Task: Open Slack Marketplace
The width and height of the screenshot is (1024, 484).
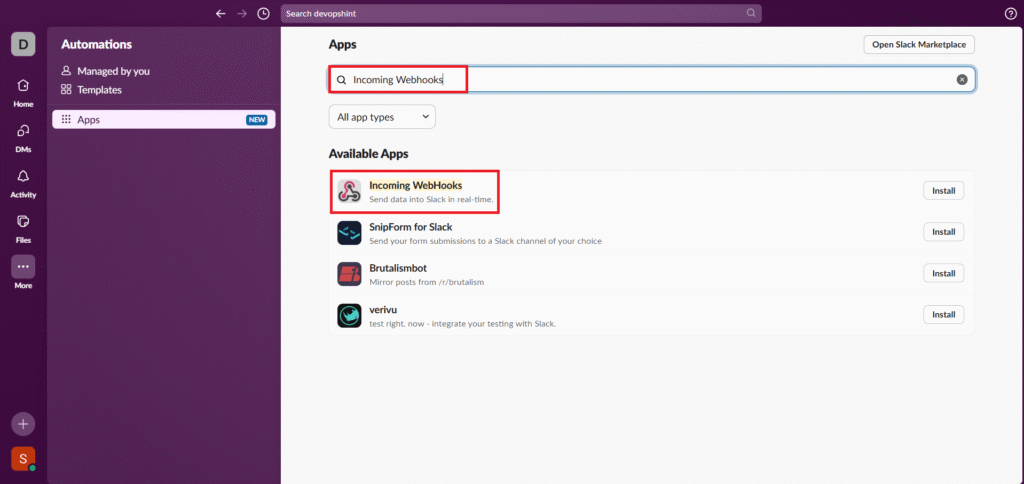Action: (919, 44)
